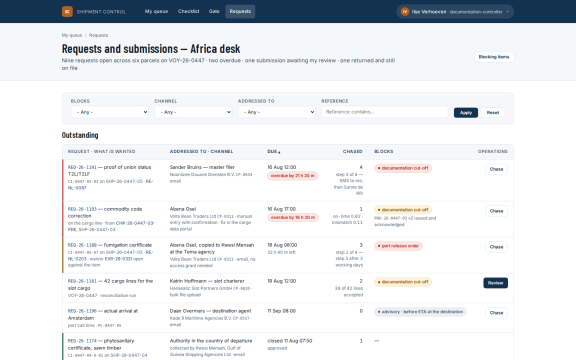
Task: Reset the filters
Action: coord(493,113)
